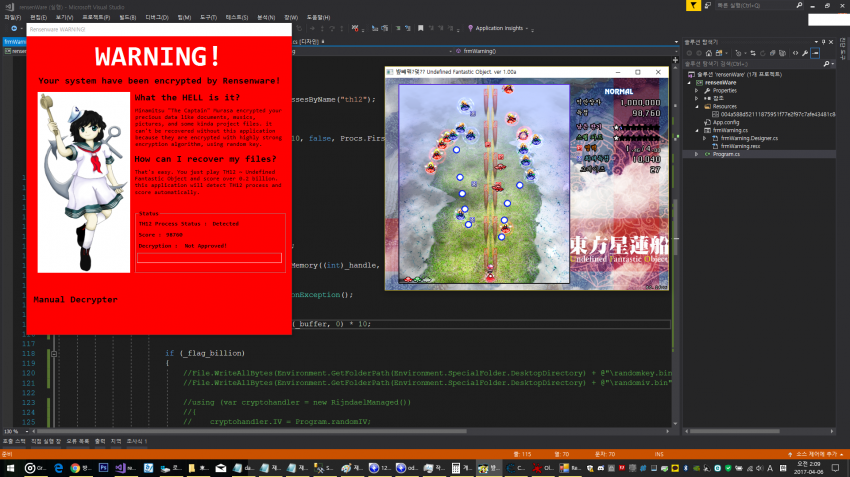This screenshot has height=477, width=850.
Task: Click the Properties wrench icon in Solution Explorer toolbar
Action: pos(805,53)
